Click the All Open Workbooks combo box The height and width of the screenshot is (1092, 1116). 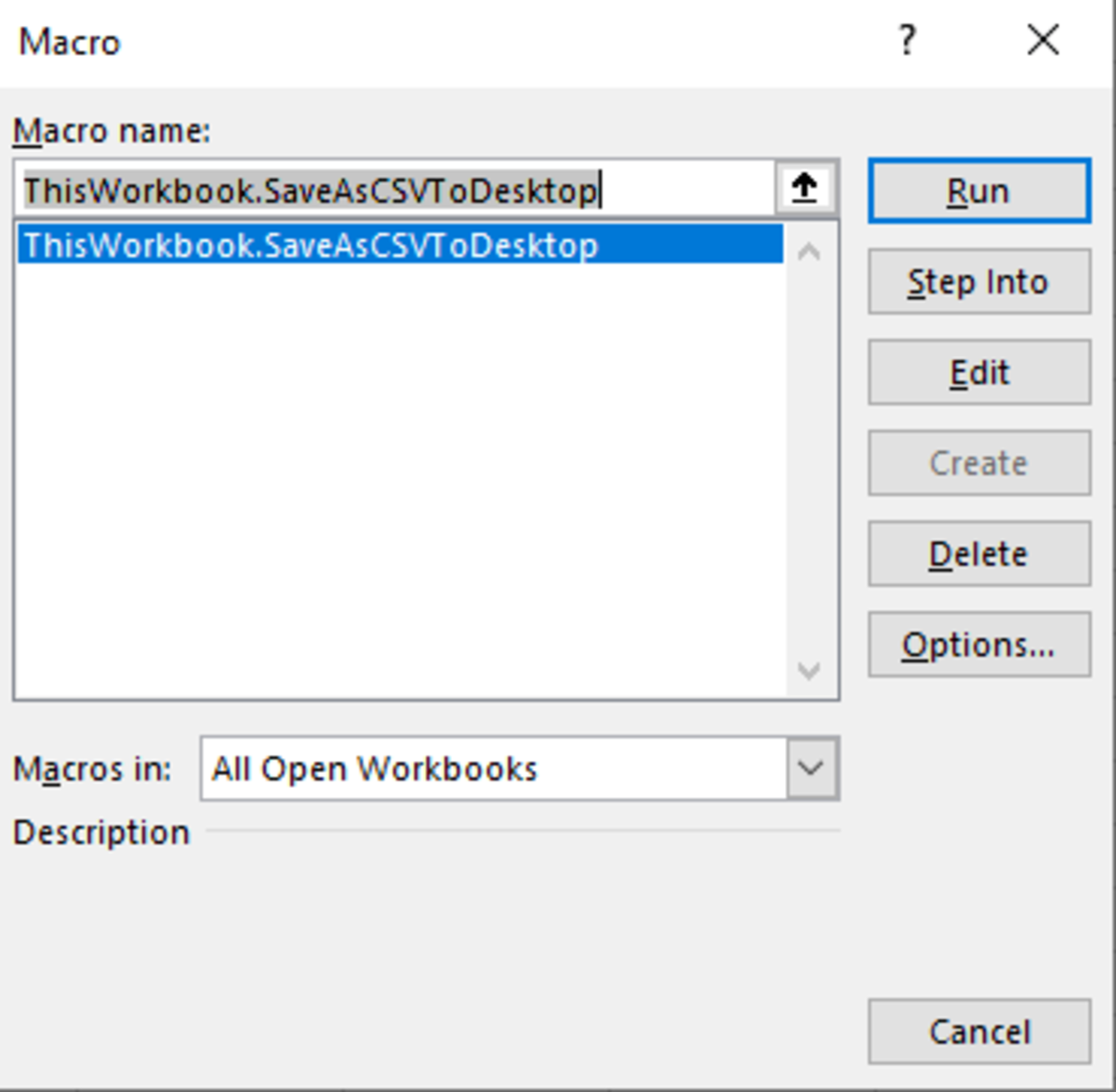(x=493, y=768)
